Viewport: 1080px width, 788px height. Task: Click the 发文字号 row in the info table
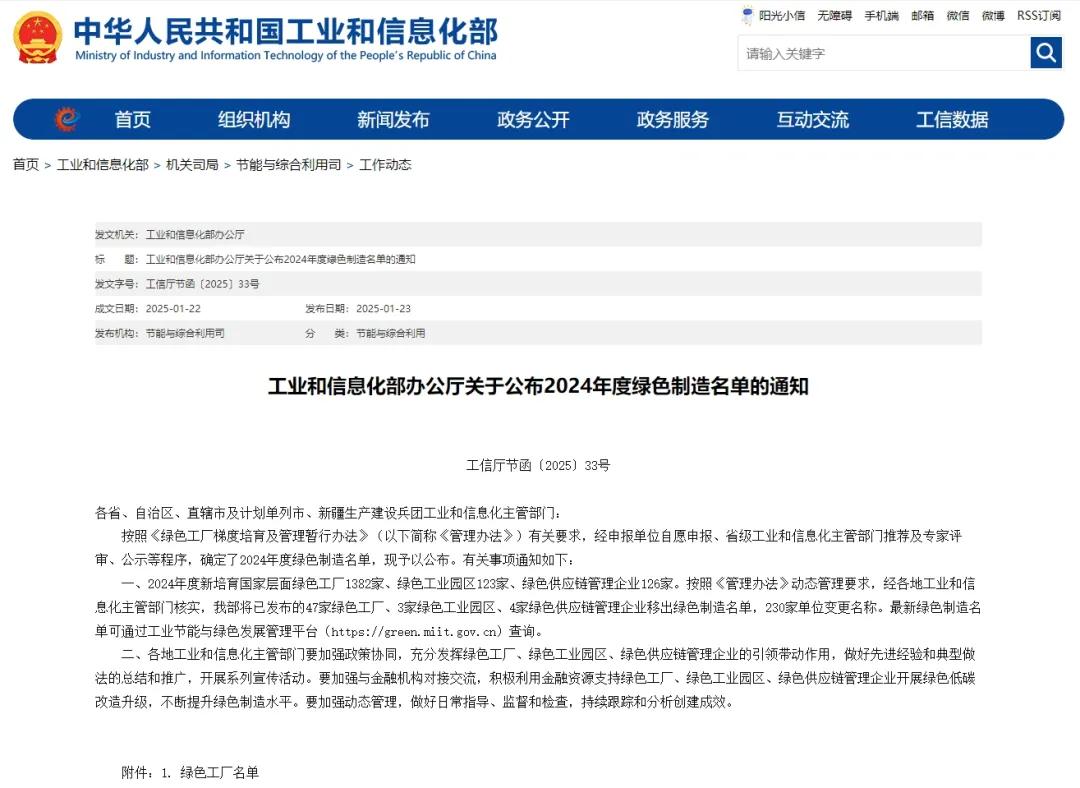538,284
